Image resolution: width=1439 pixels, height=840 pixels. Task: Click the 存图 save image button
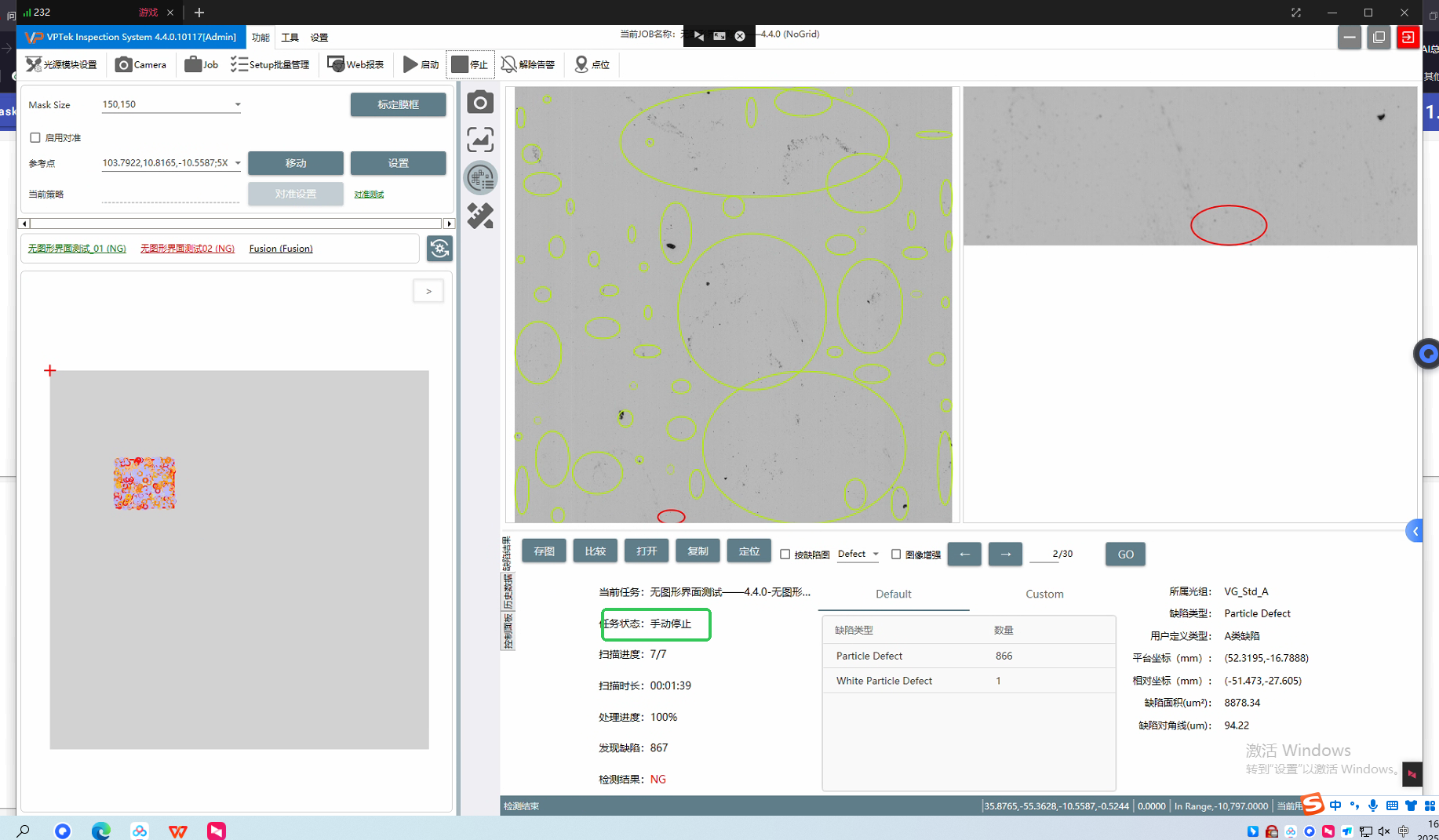click(x=544, y=551)
